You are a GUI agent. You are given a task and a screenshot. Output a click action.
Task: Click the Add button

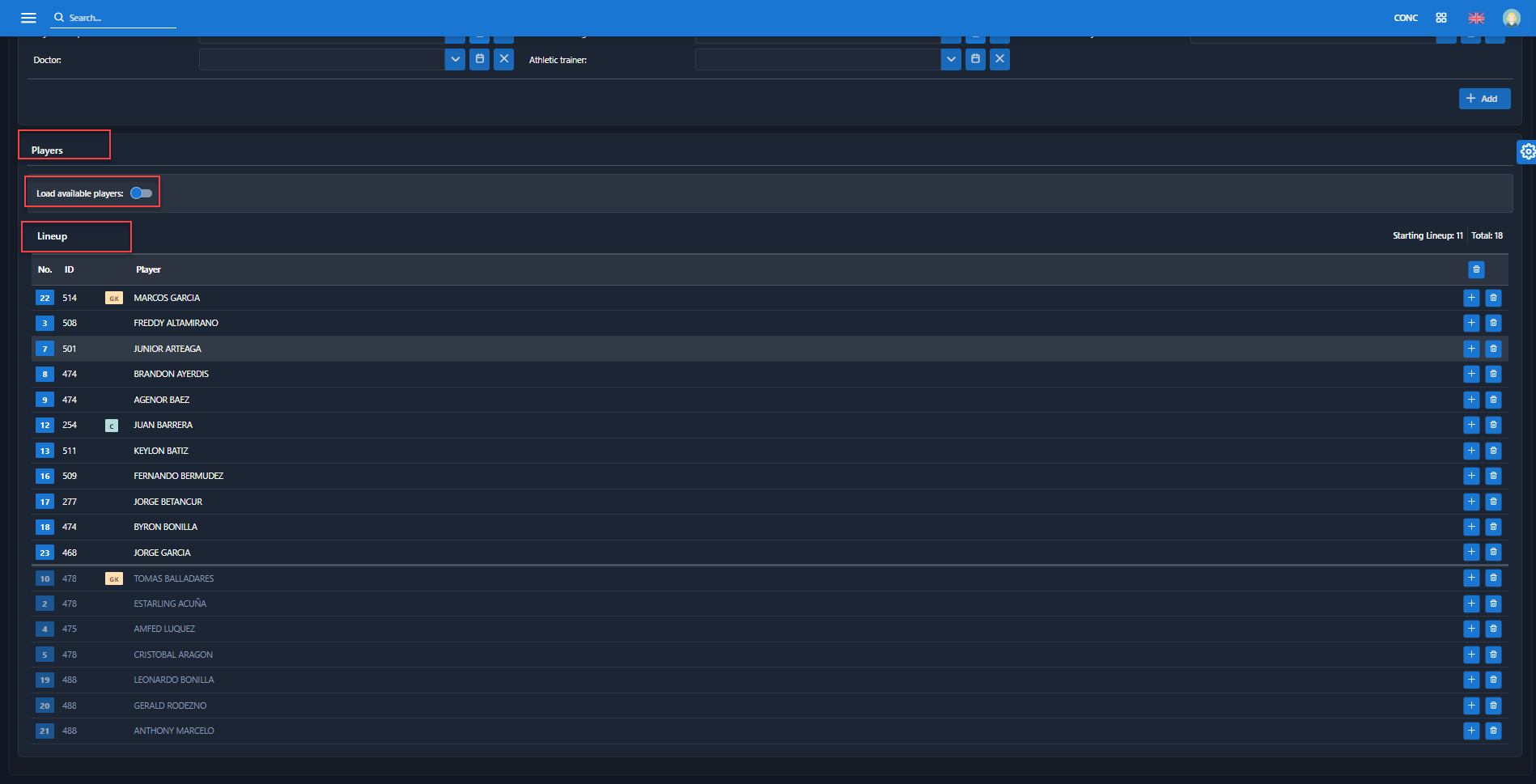click(x=1483, y=99)
